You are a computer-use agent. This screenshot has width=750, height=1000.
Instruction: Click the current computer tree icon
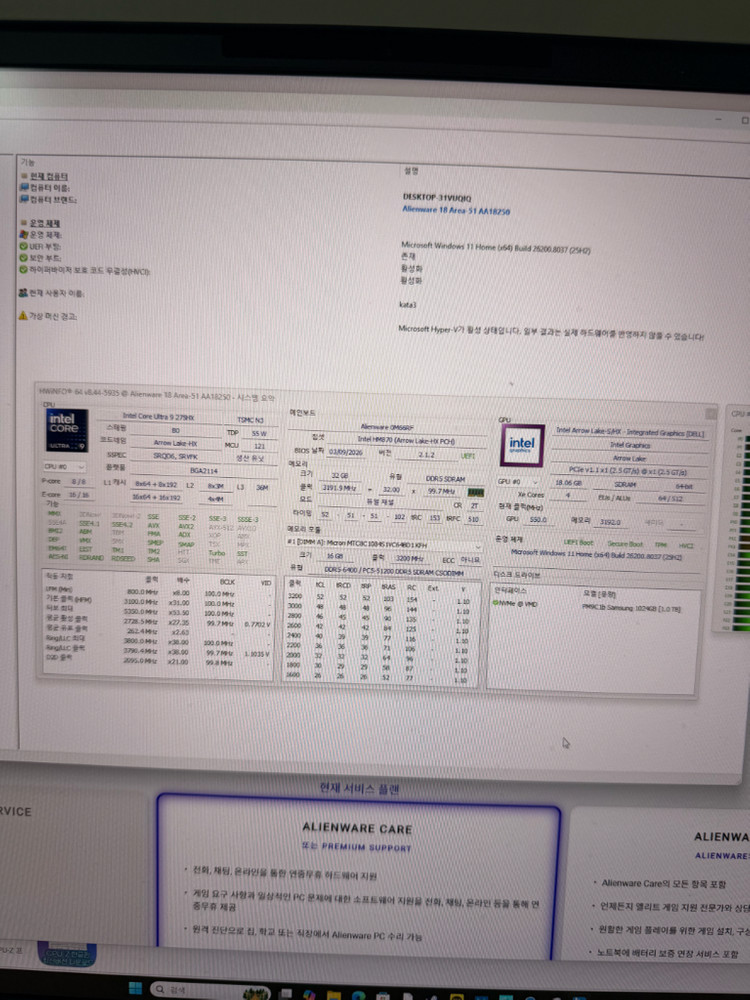pos(23,176)
